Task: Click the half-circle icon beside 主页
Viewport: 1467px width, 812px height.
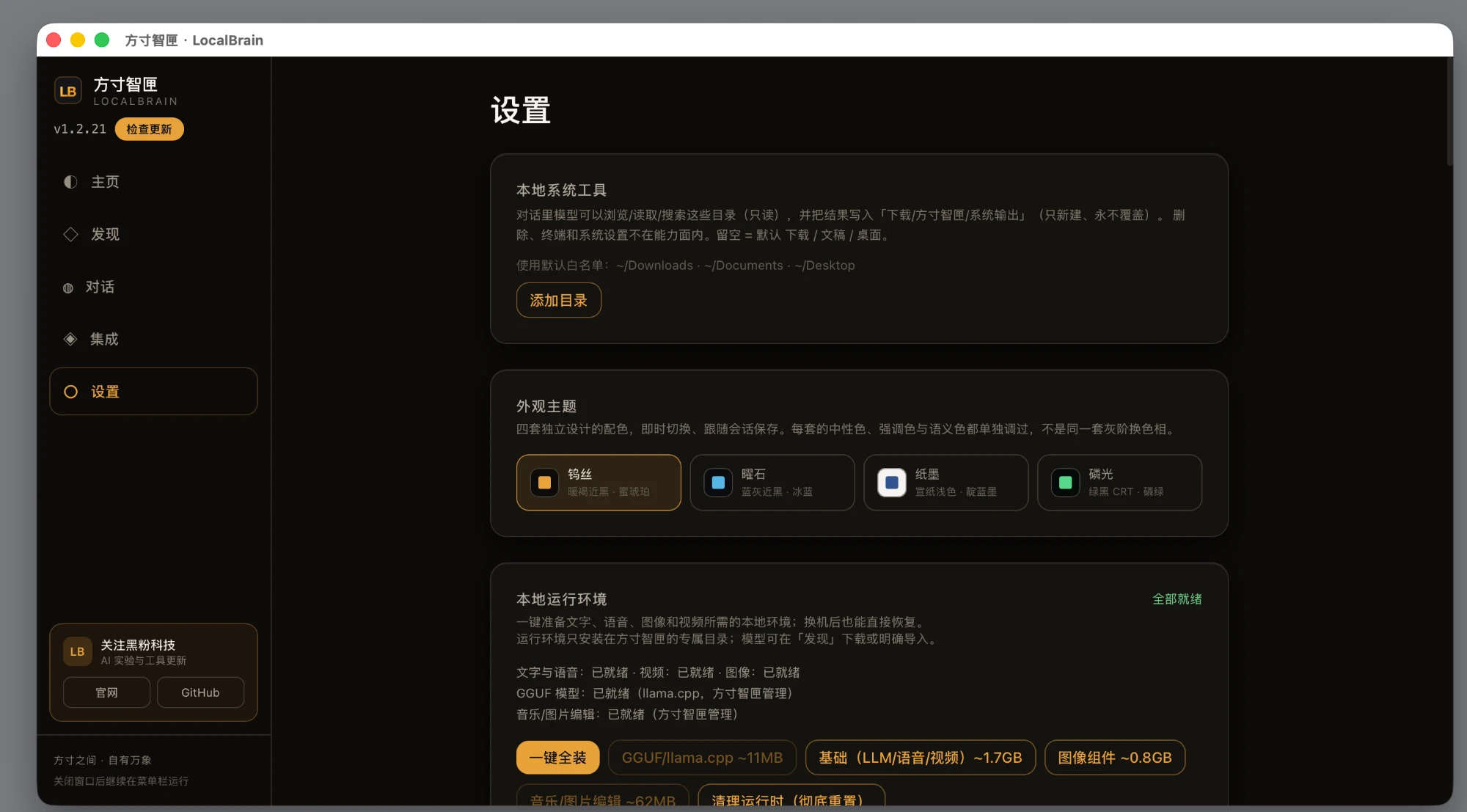Action: pos(70,182)
